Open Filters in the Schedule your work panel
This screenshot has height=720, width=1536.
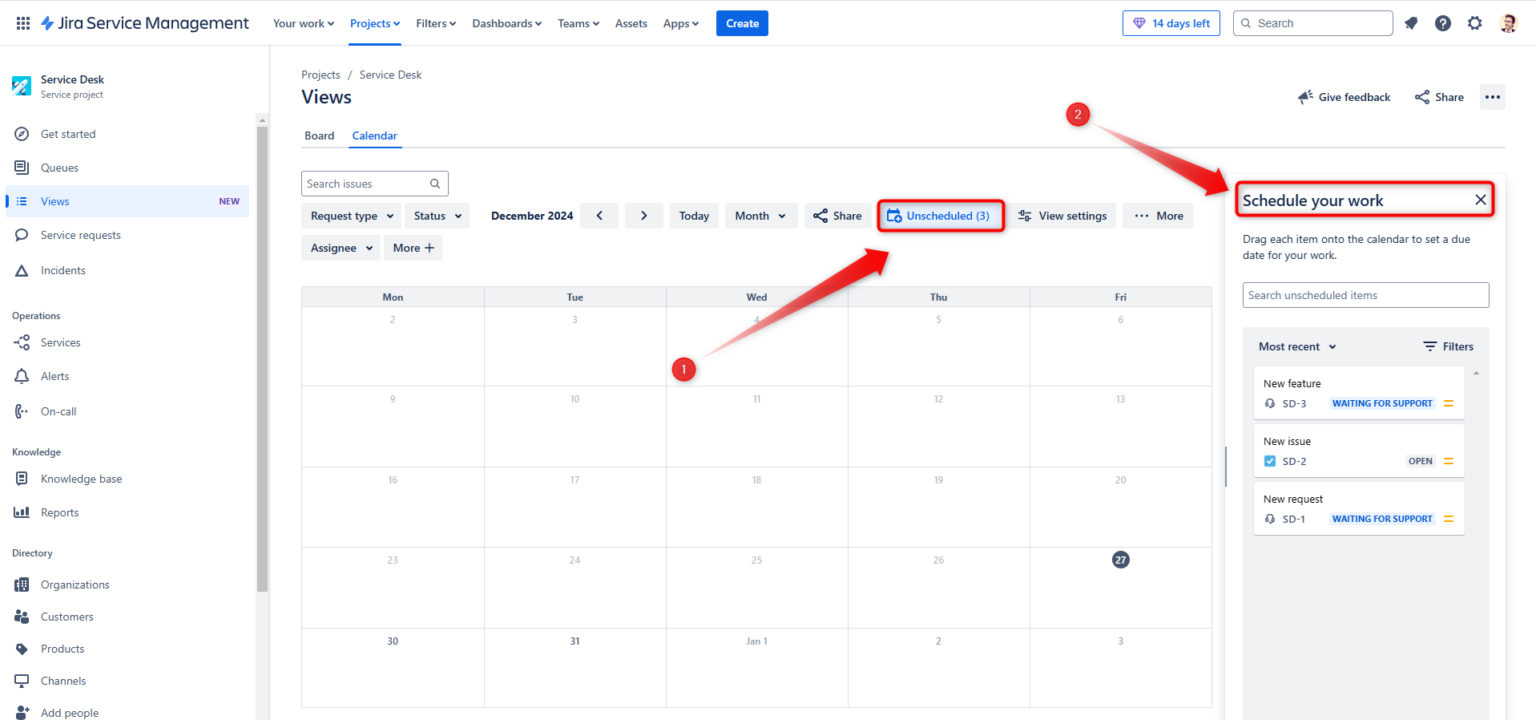(x=1448, y=346)
